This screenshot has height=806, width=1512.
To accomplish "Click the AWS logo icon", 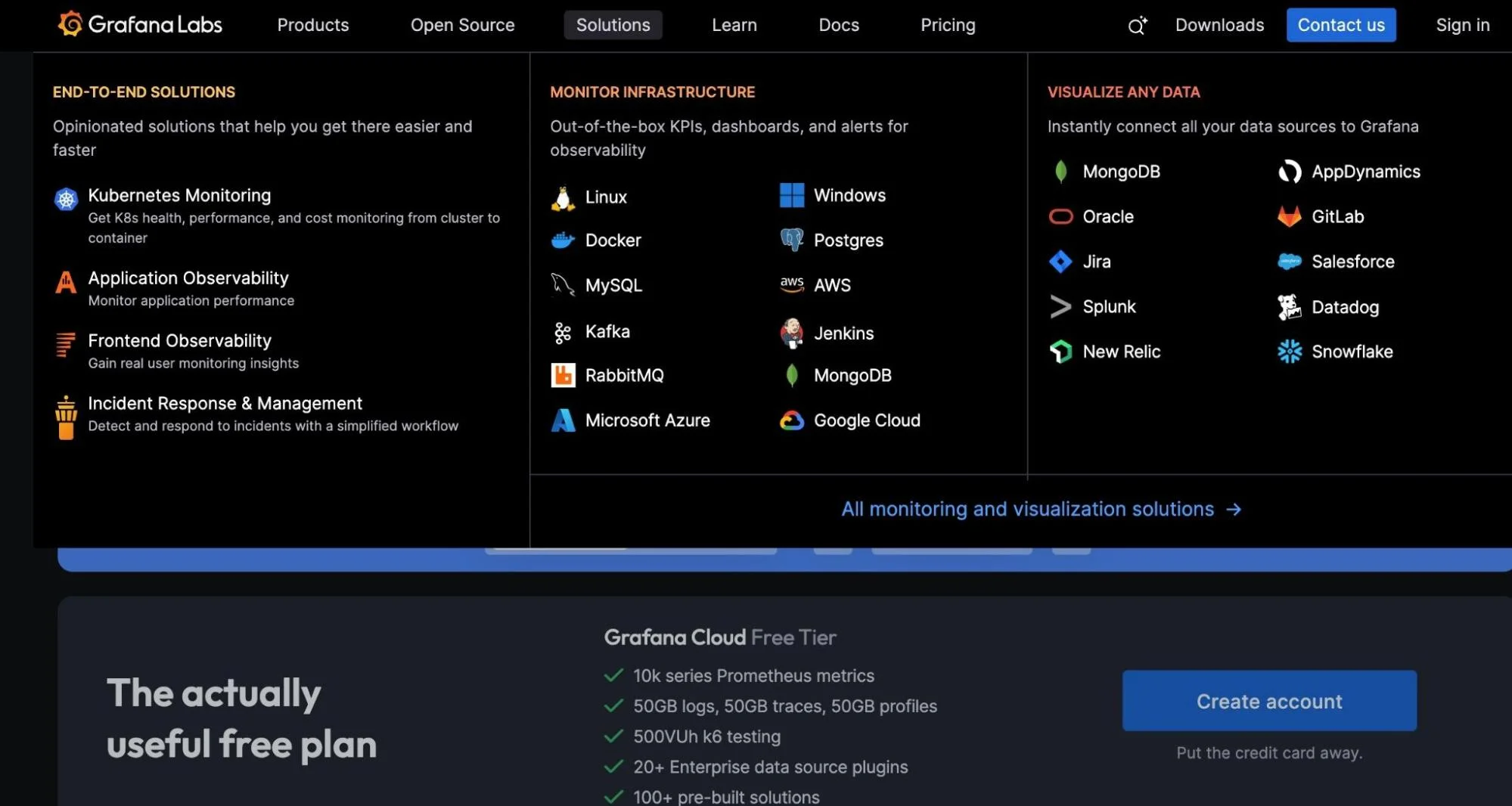I will 792,284.
